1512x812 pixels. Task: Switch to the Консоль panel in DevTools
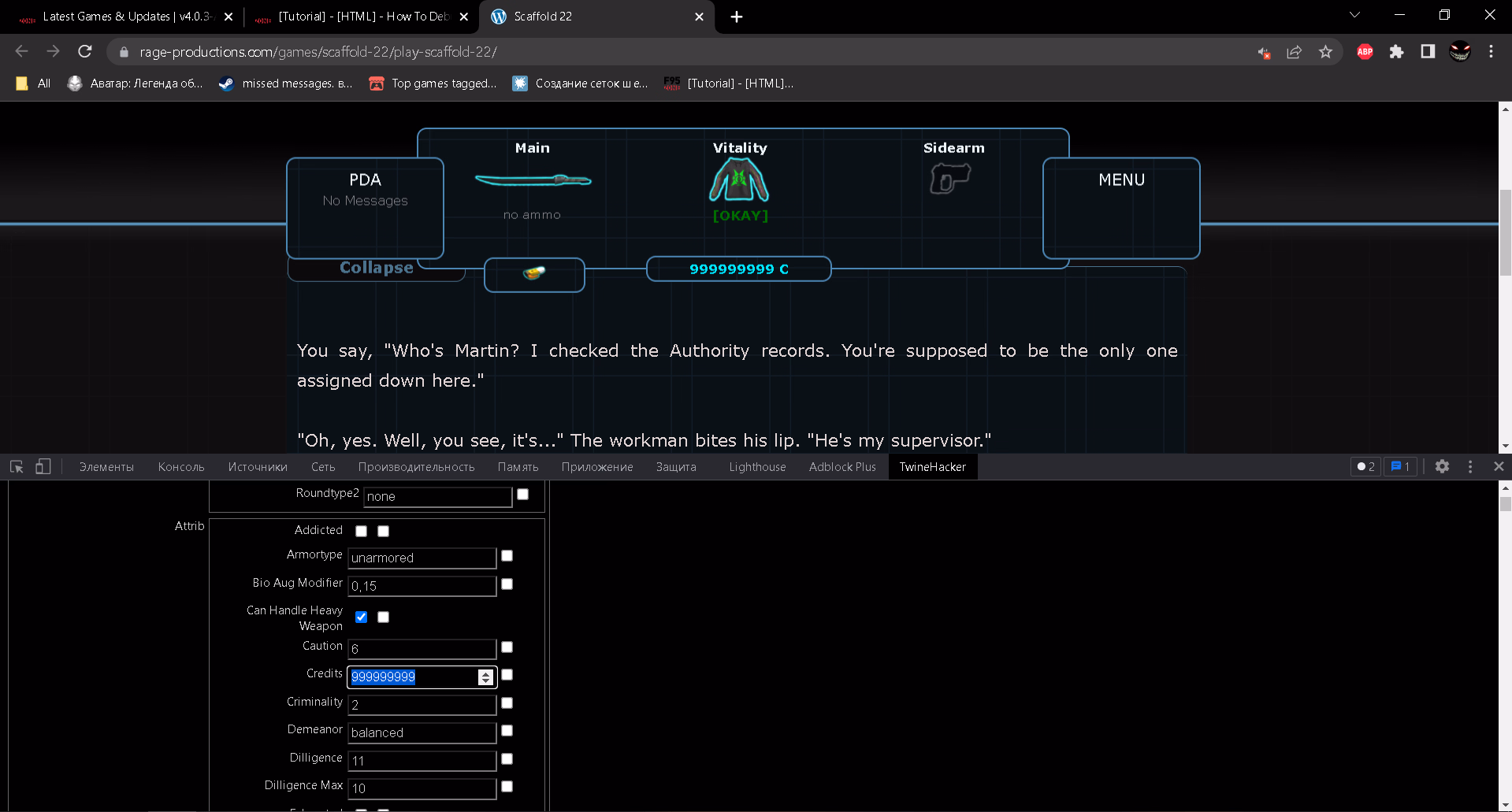coord(180,466)
